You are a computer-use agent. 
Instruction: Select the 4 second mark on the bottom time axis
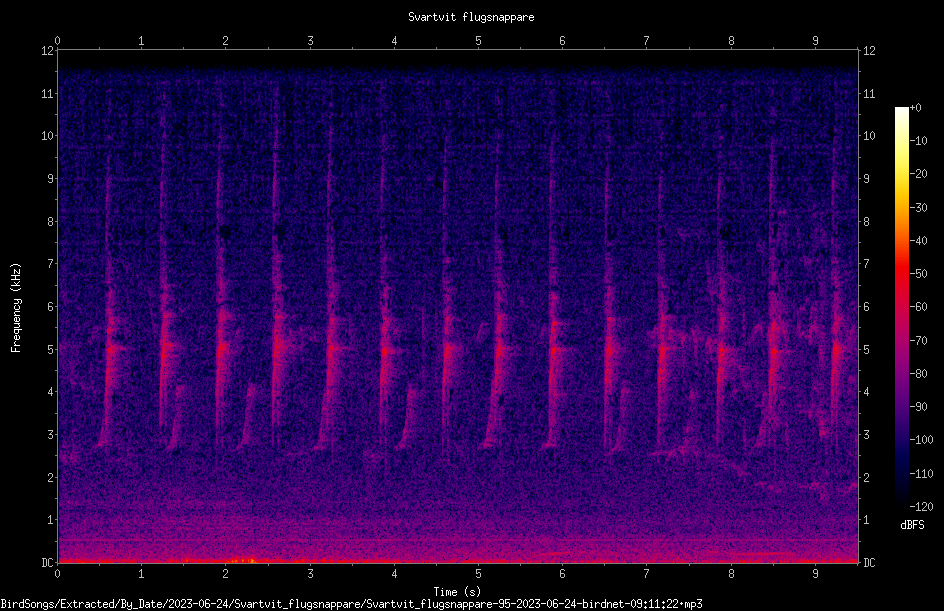point(394,574)
